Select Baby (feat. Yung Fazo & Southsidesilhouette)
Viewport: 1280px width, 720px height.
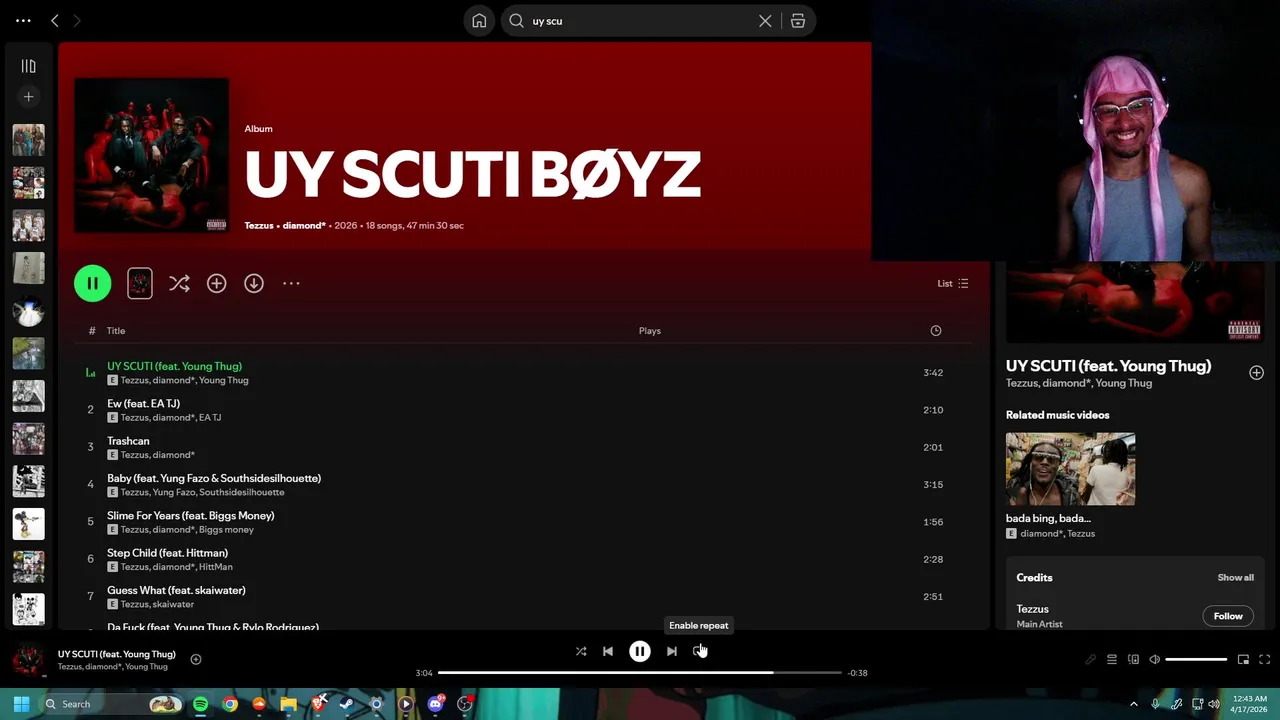[x=214, y=478]
